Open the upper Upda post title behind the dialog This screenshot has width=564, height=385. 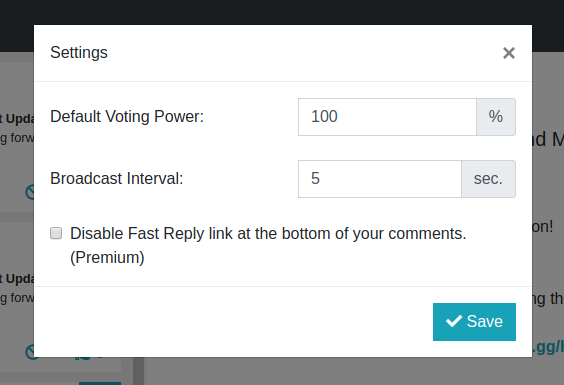pos(17,119)
